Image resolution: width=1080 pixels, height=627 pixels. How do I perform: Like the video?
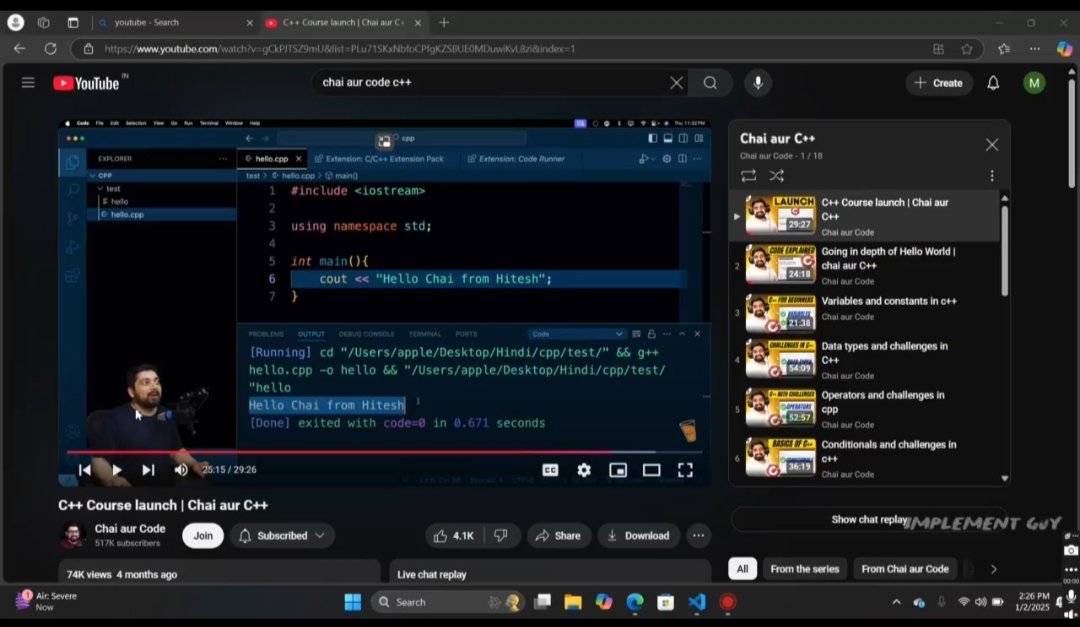pos(455,535)
